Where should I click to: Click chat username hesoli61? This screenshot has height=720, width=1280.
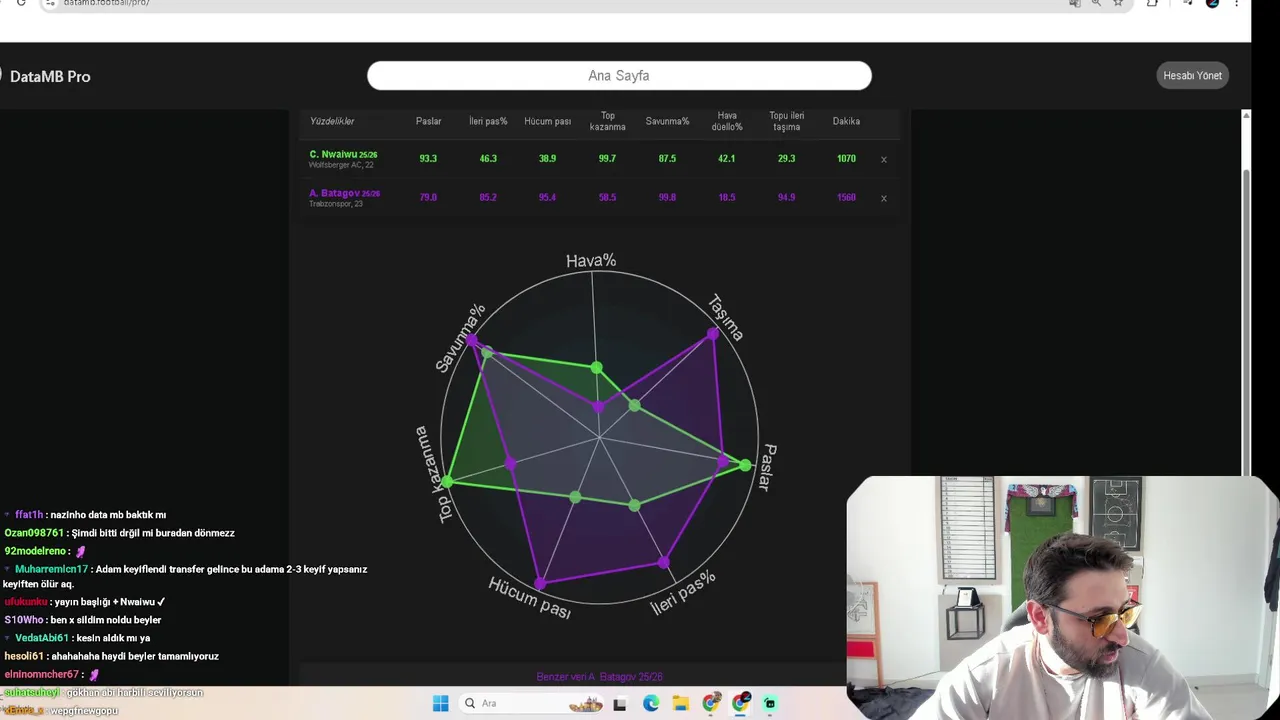tap(24, 656)
